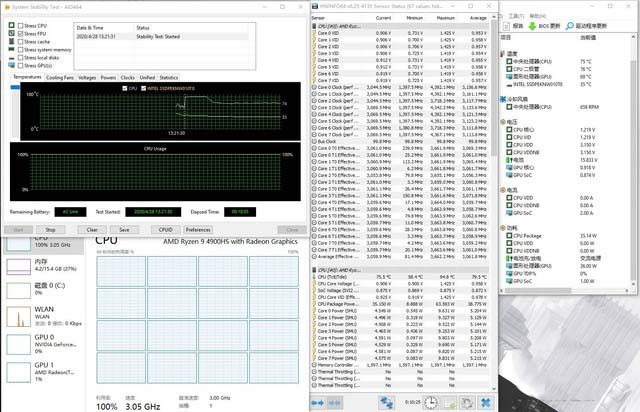This screenshot has width=640, height=412.
Task: Click the Stress GPU monitor icon
Action: point(11,65)
